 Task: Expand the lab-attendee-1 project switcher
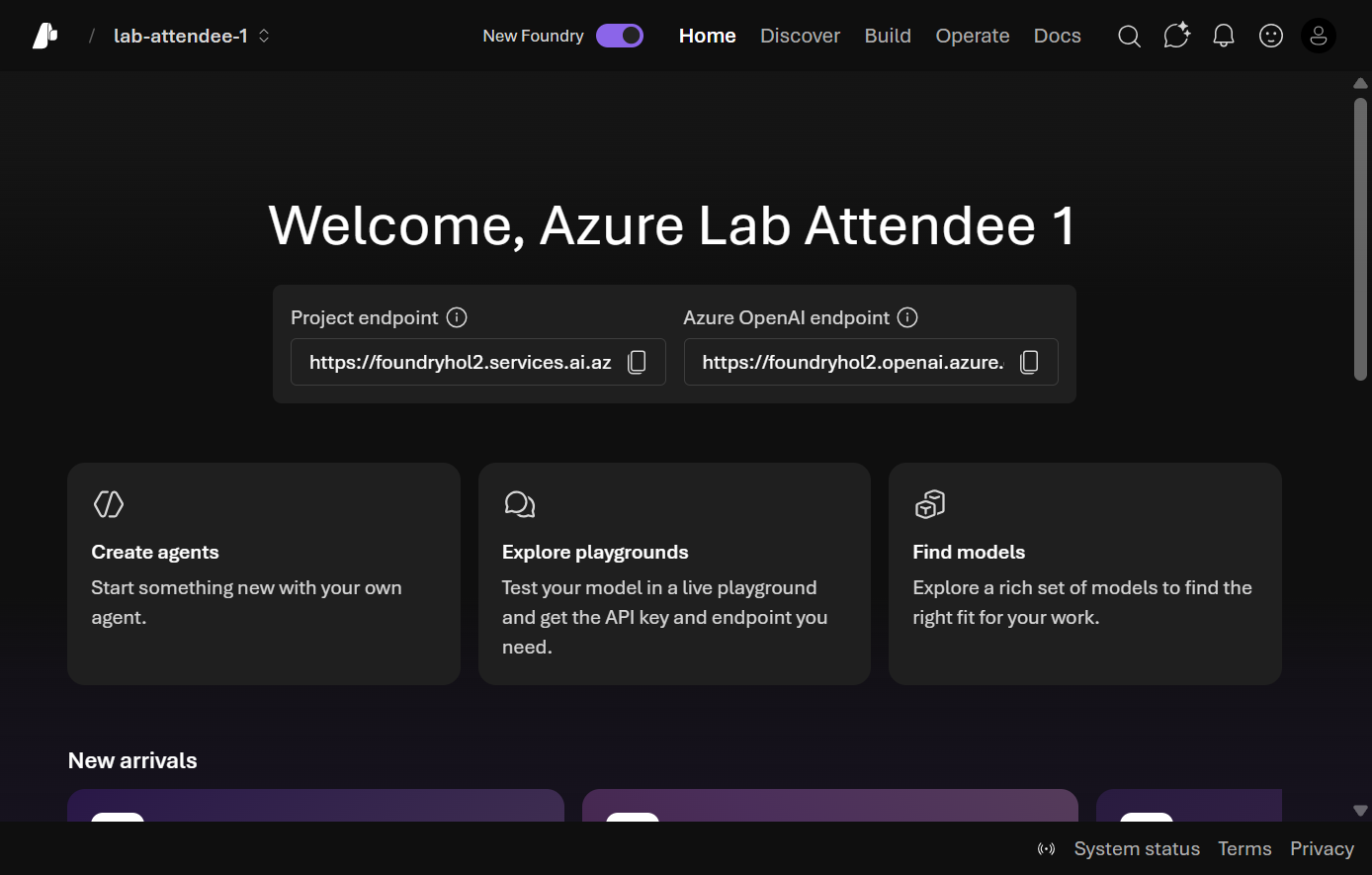pos(192,36)
